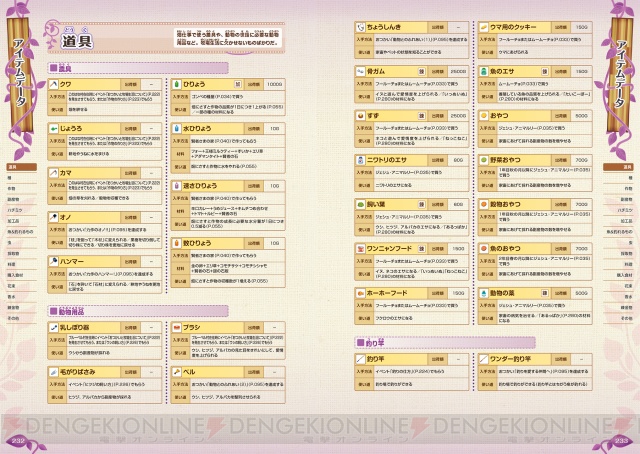
Task: Select the 花束 tab in page 233 index
Action: coord(618,286)
